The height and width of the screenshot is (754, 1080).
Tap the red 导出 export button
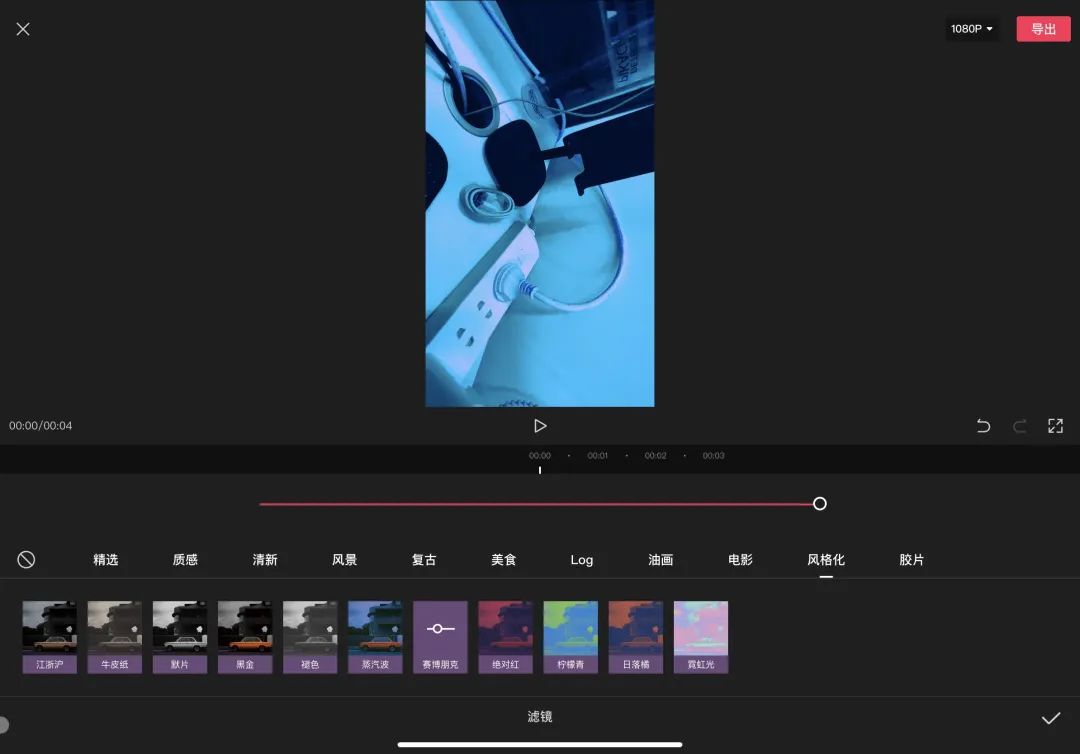pyautogui.click(x=1043, y=29)
